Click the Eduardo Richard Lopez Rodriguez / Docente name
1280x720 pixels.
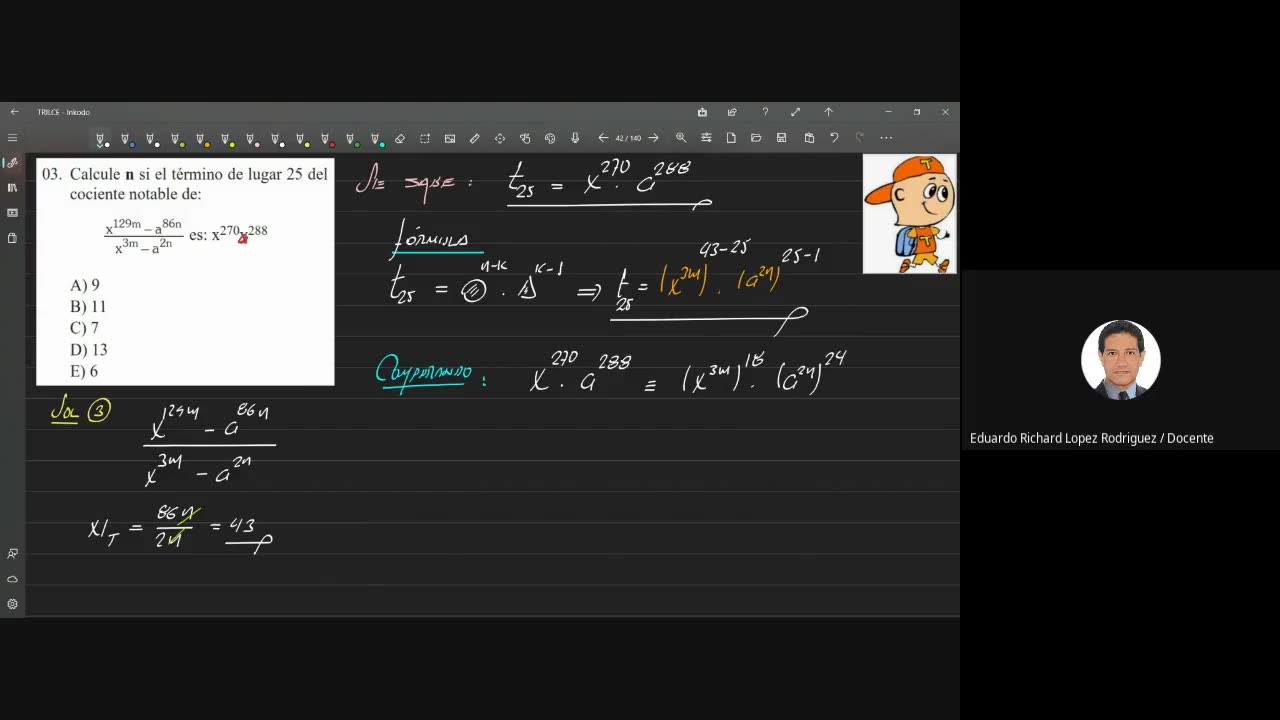pos(1091,438)
